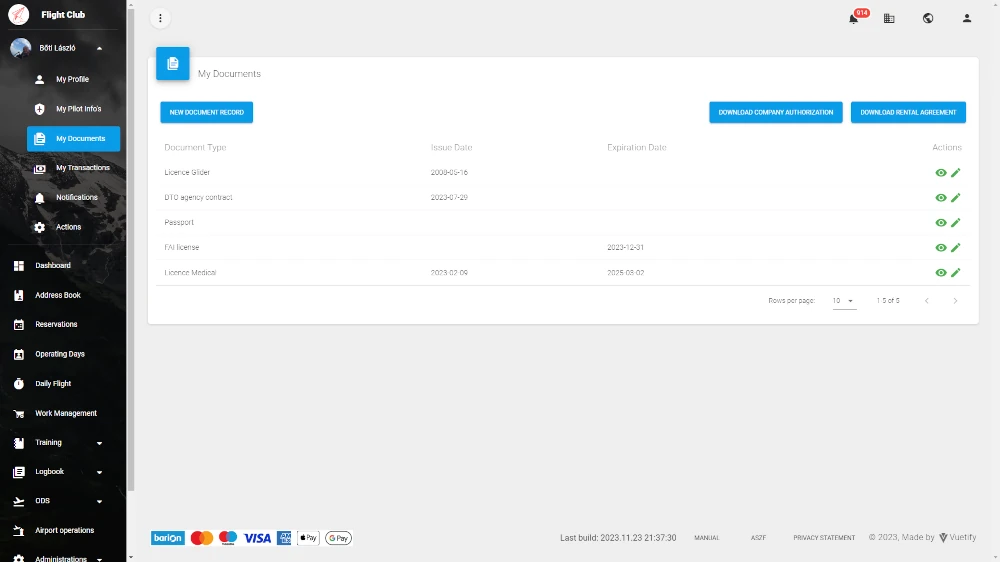Click Download Rental Agreement
The width and height of the screenshot is (1000, 562).
(x=908, y=112)
